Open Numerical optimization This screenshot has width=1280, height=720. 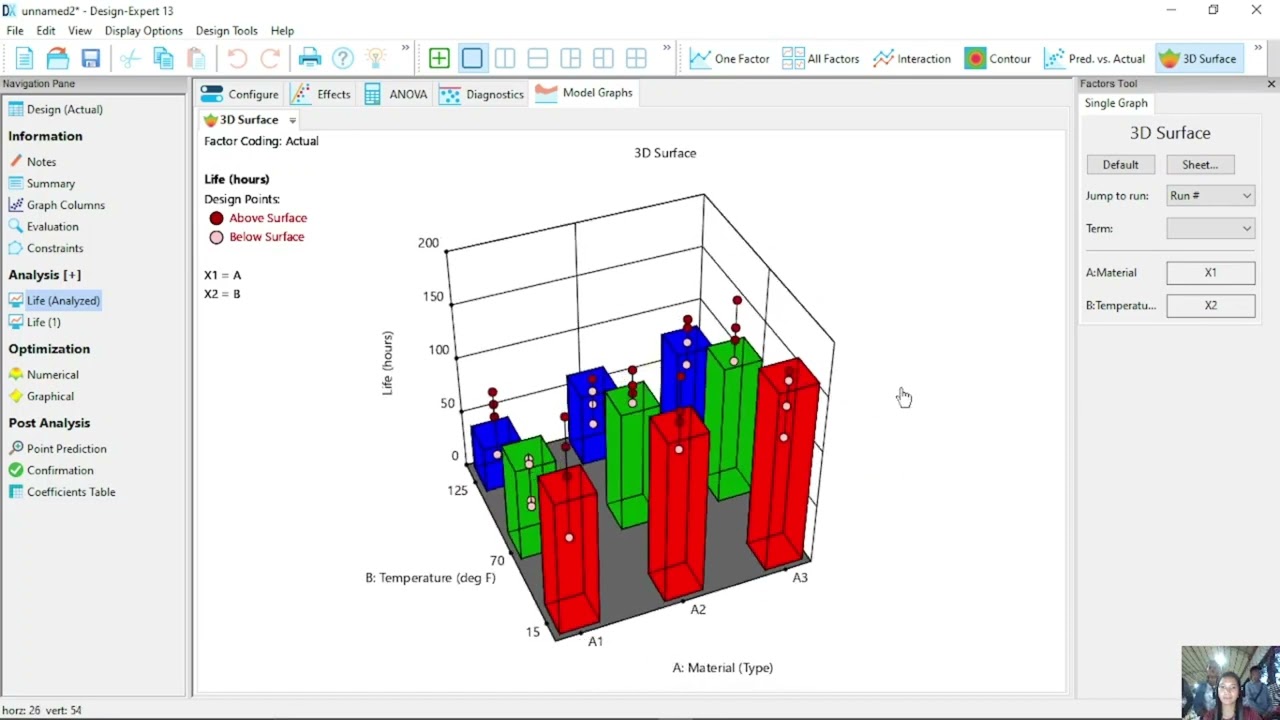point(44,375)
